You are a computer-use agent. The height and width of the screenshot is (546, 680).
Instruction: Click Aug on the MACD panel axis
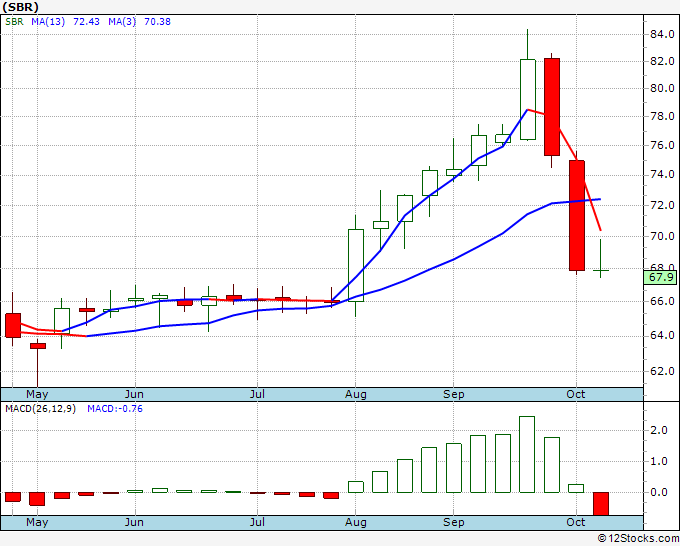(356, 522)
